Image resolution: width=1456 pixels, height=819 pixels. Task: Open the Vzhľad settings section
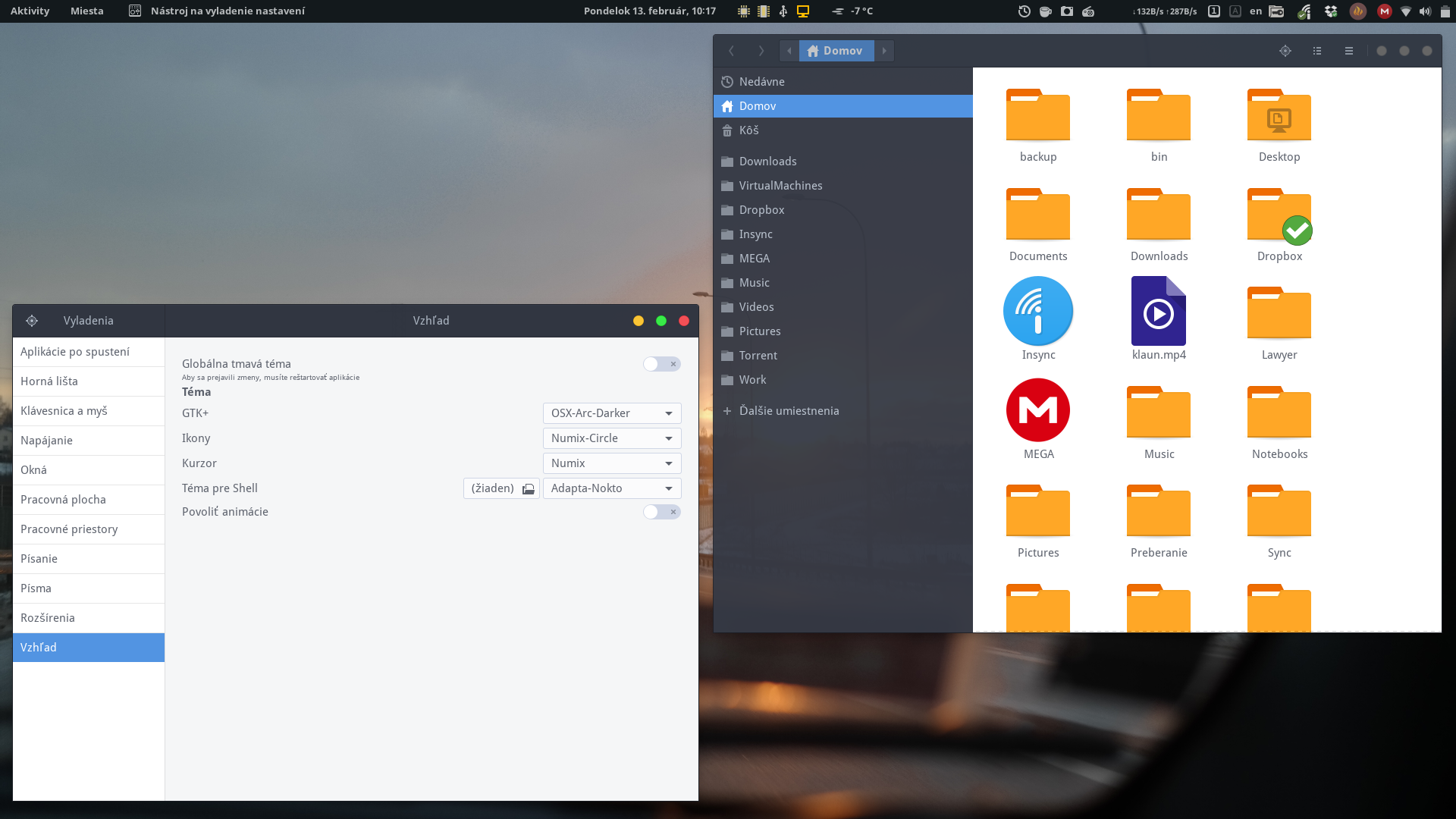88,647
